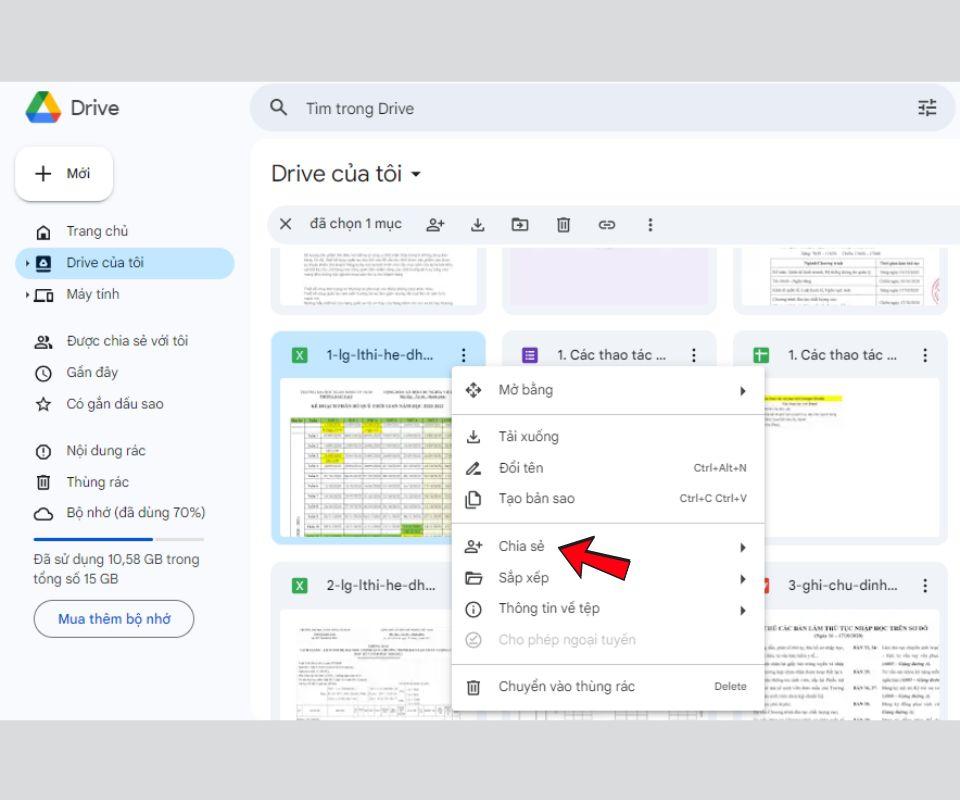Viewport: 960px width, 800px height.
Task: Click the share icon in selection toolbar
Action: click(435, 225)
